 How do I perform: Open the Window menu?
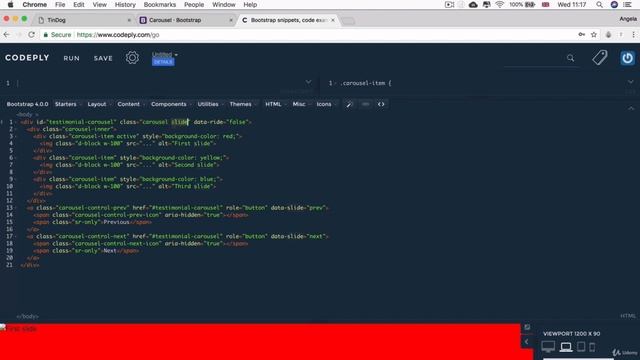tap(224, 4)
